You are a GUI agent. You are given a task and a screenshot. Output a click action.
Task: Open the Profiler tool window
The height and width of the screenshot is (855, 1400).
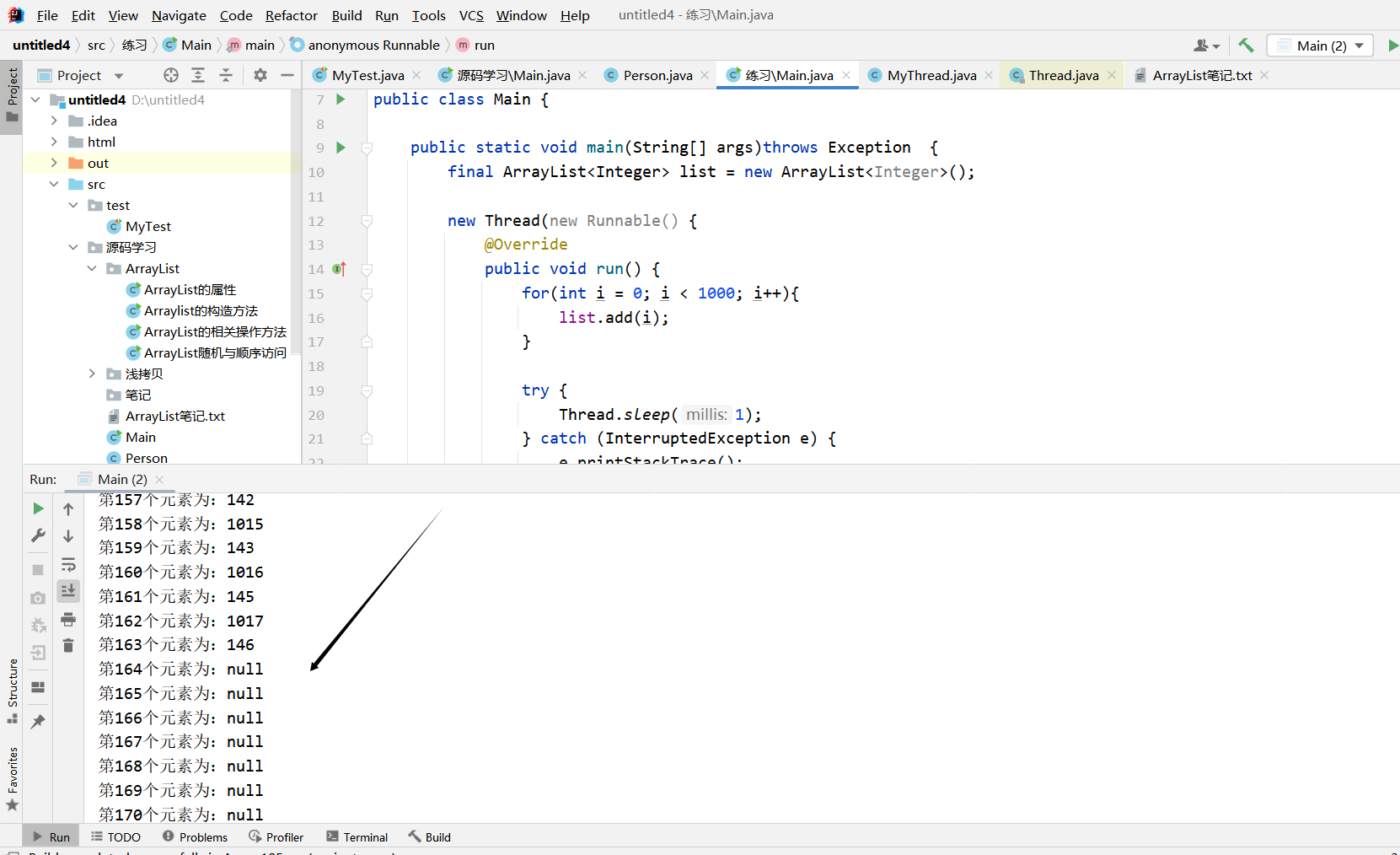click(x=276, y=836)
